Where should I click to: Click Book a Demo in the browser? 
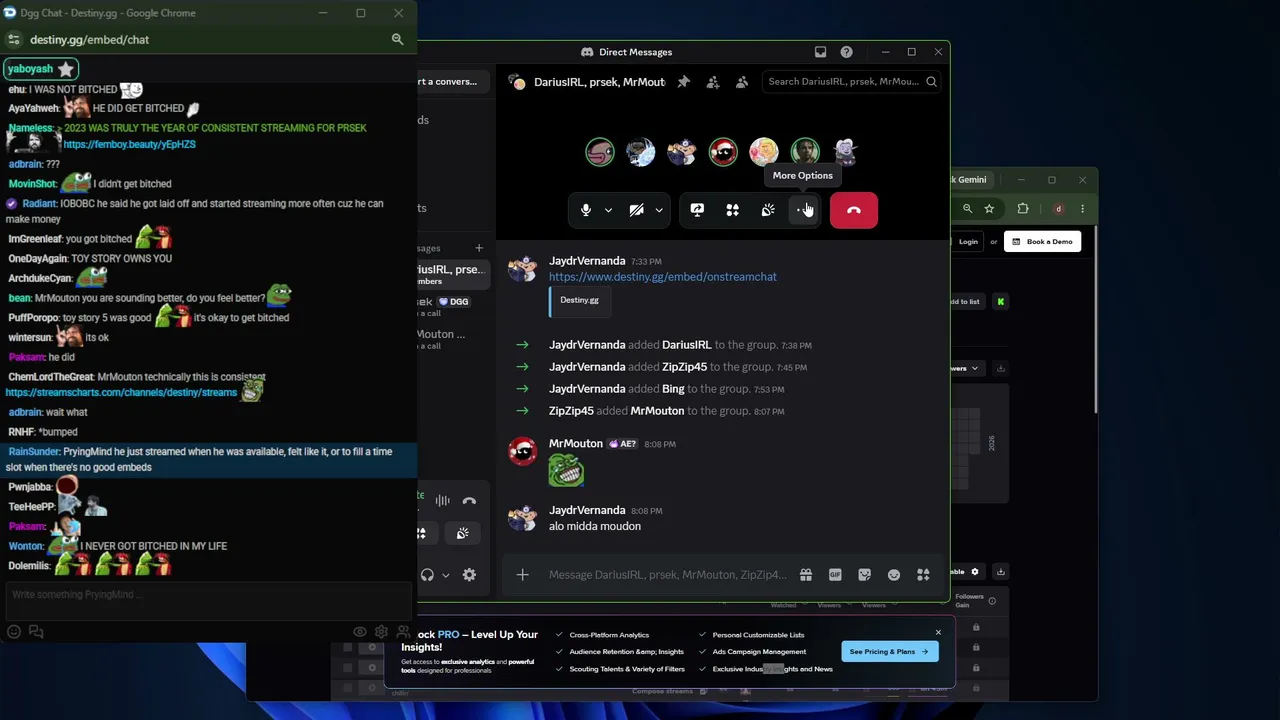pyautogui.click(x=1043, y=241)
